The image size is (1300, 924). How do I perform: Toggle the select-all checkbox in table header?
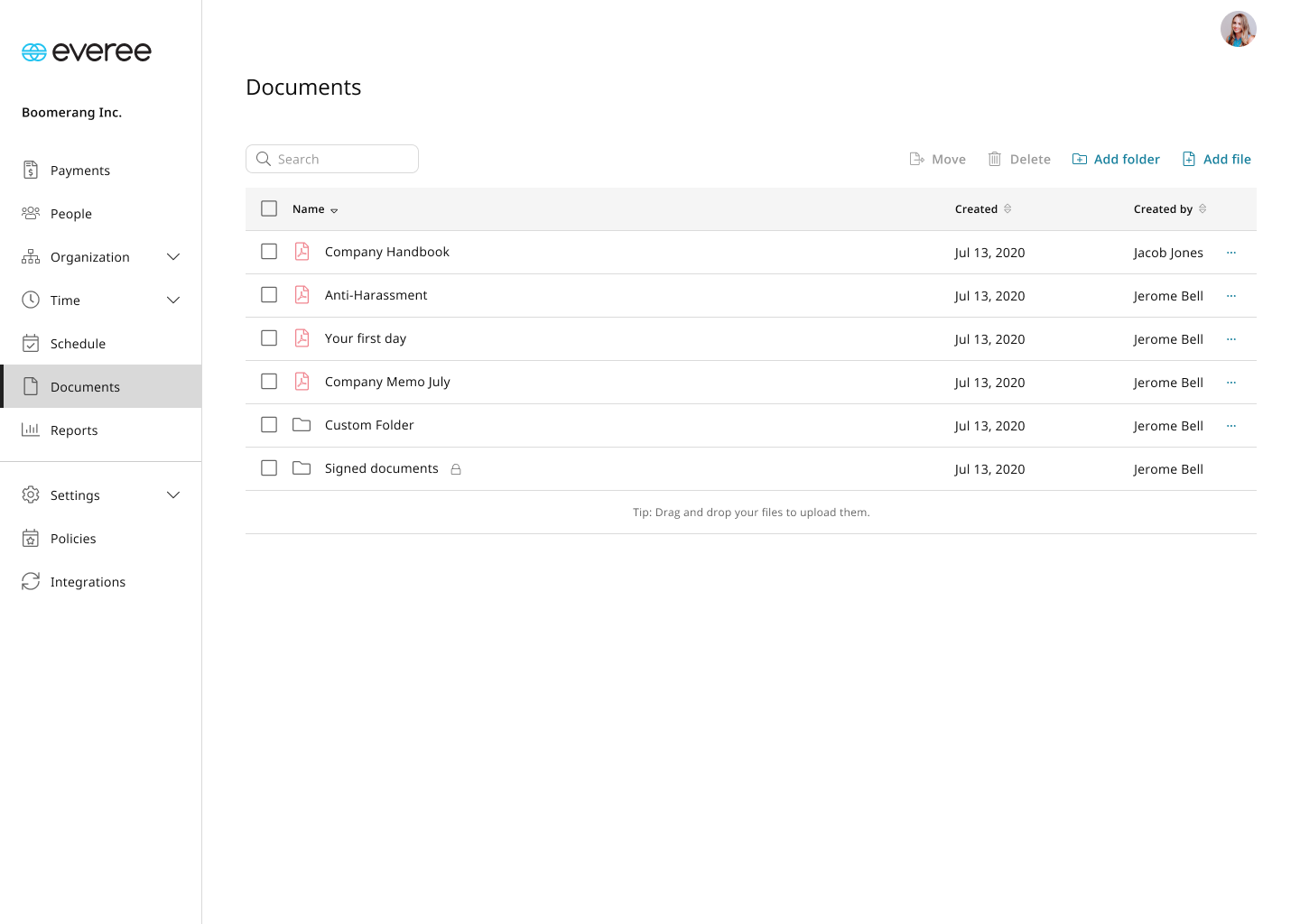[269, 208]
